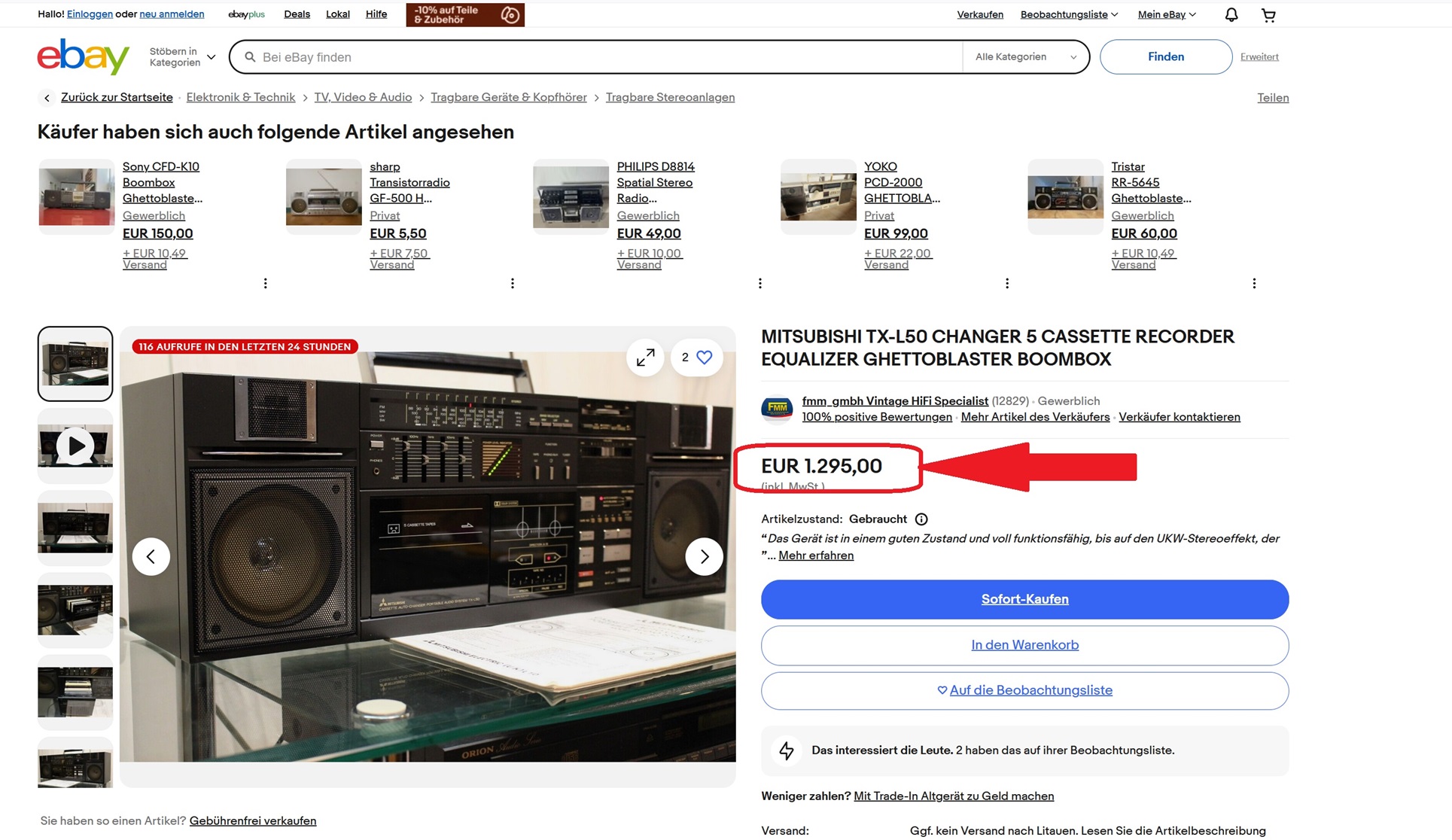Click the neu anmelden link
The image size is (1452, 840).
tap(172, 14)
